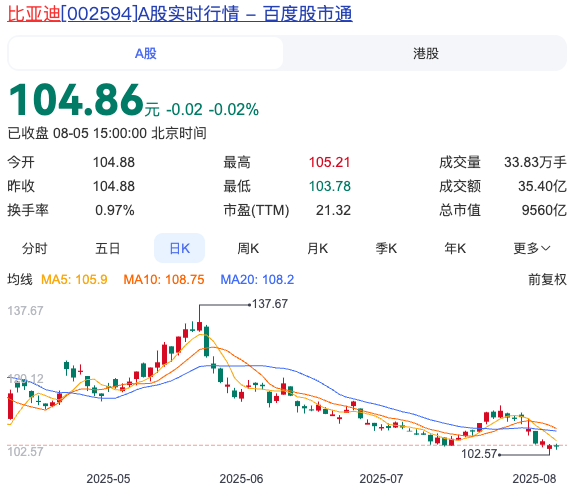Show the 分时 intraday chart
Viewport: 576px width, 493px height.
coord(35,249)
